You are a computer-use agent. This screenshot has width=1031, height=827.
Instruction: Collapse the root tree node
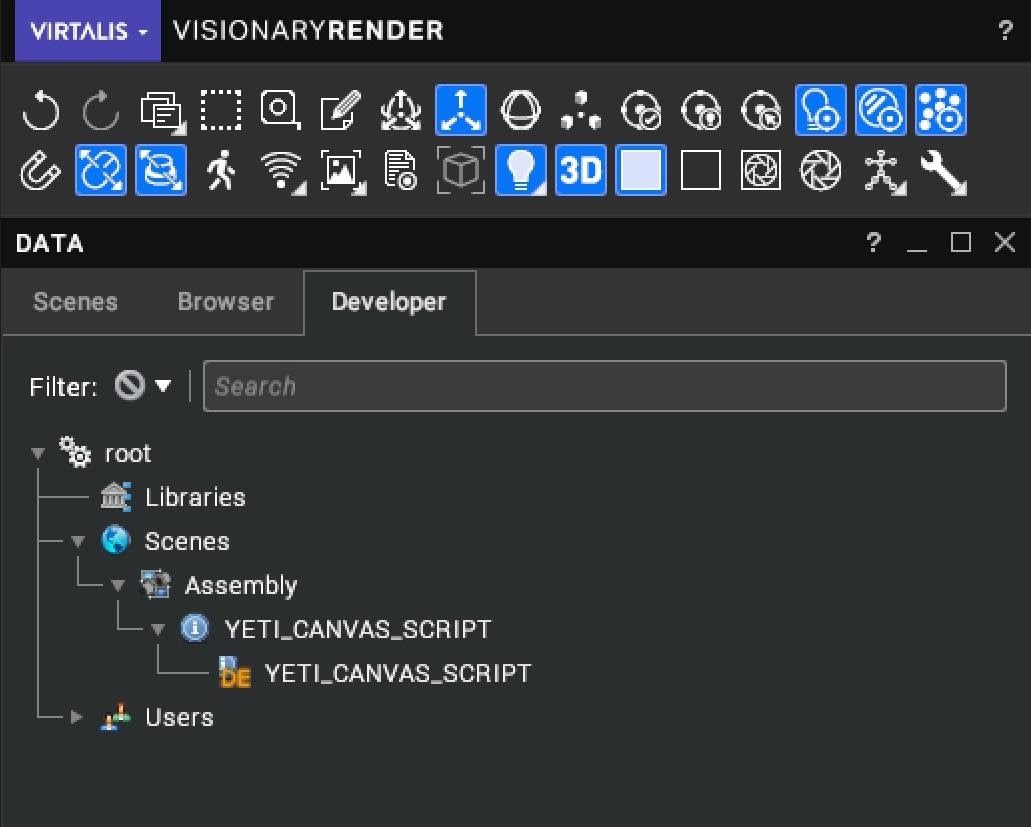[38, 454]
